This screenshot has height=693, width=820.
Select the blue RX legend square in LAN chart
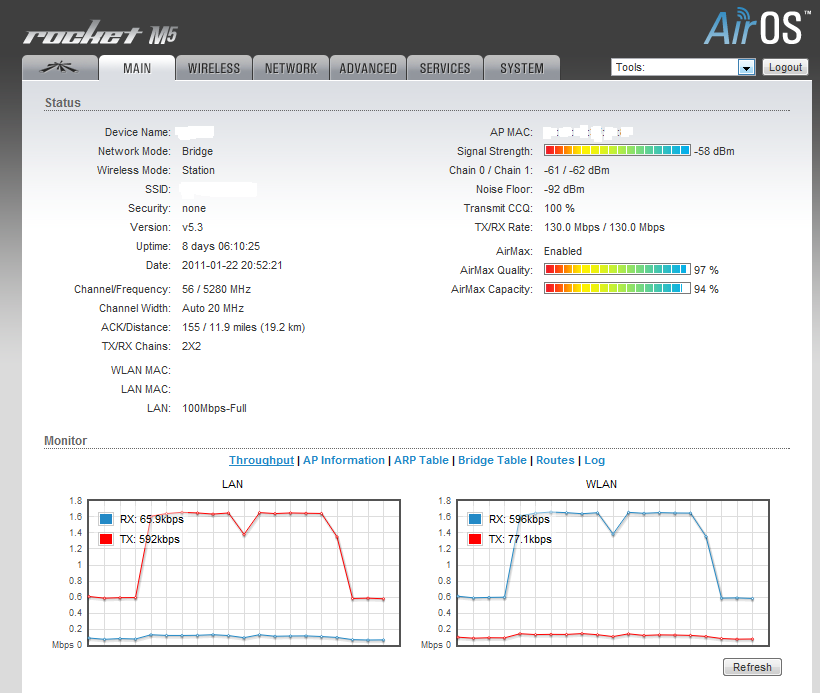click(106, 519)
